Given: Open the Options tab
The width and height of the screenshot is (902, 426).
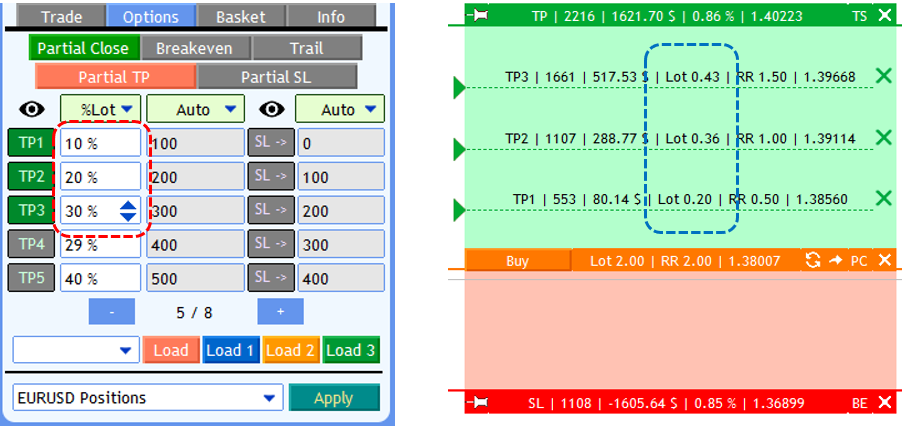Looking at the screenshot, I should (151, 16).
